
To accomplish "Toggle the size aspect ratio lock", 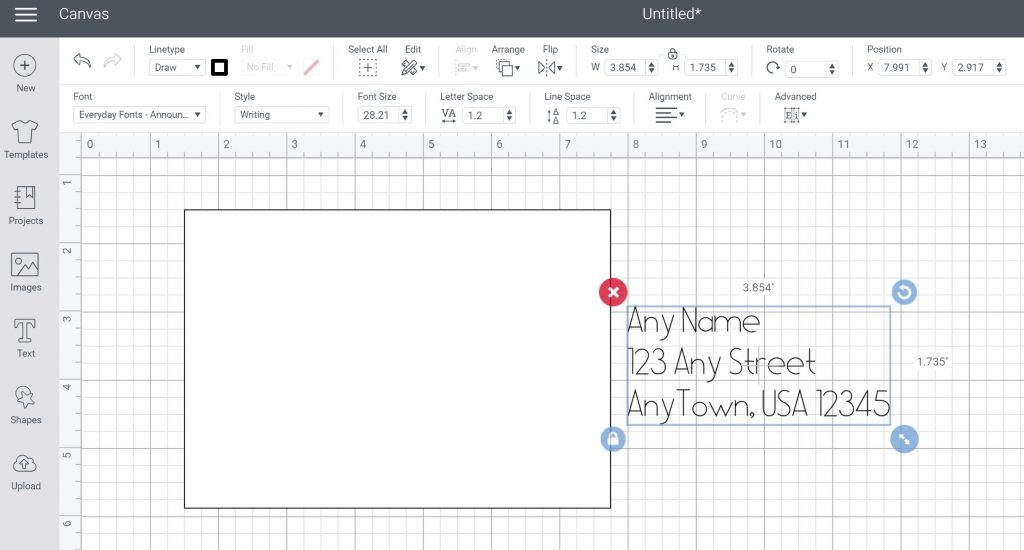I will 673,54.
